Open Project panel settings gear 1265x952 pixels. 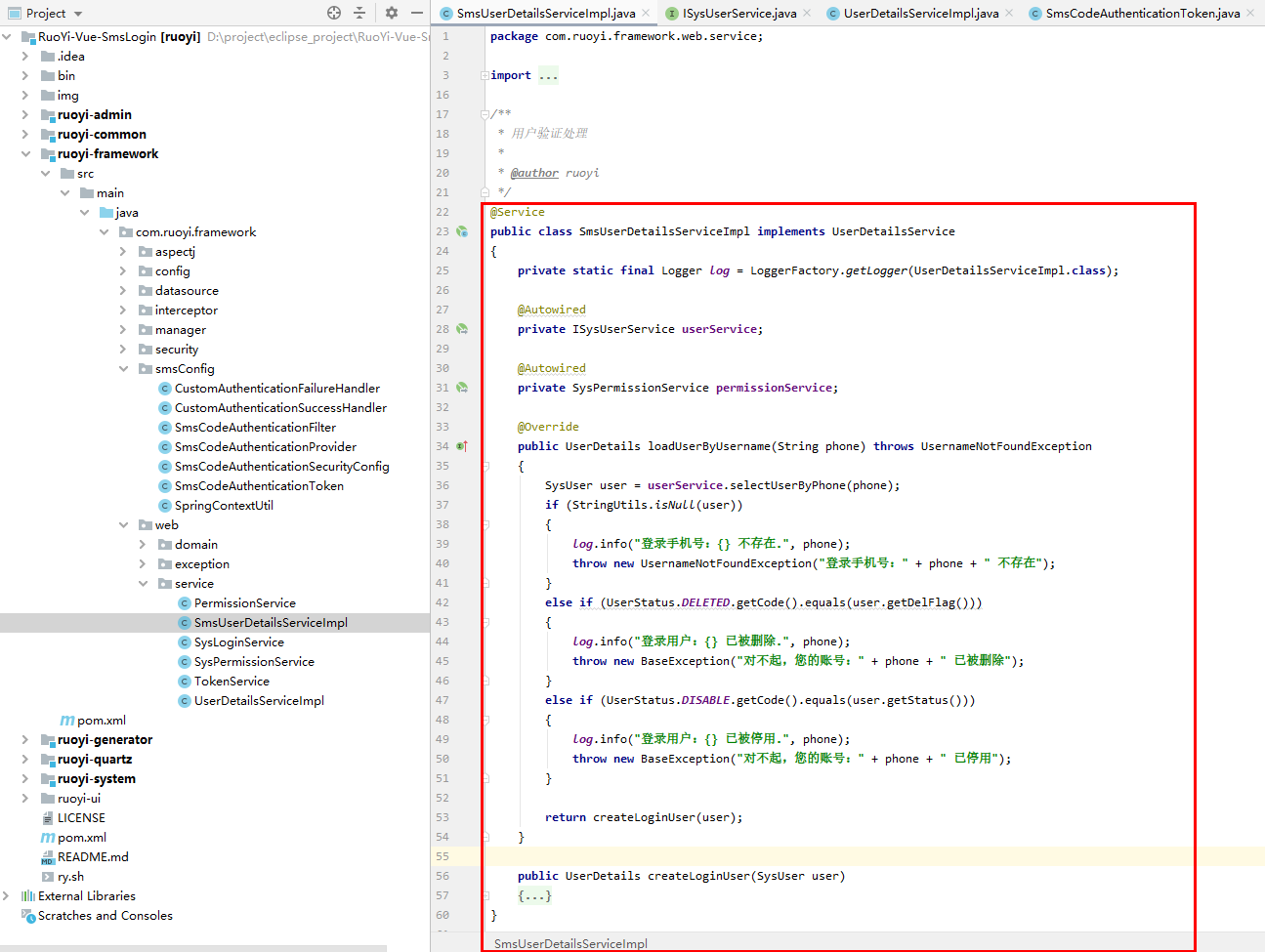(392, 13)
